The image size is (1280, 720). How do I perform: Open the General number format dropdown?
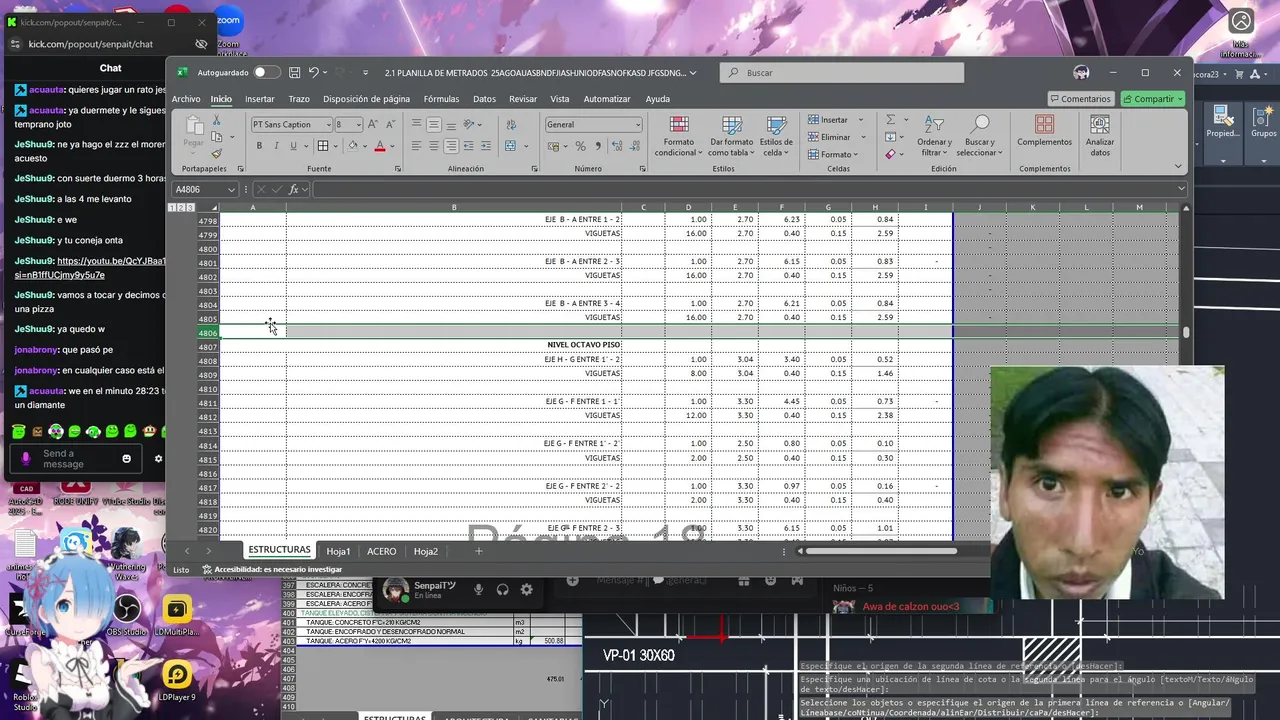[637, 125]
